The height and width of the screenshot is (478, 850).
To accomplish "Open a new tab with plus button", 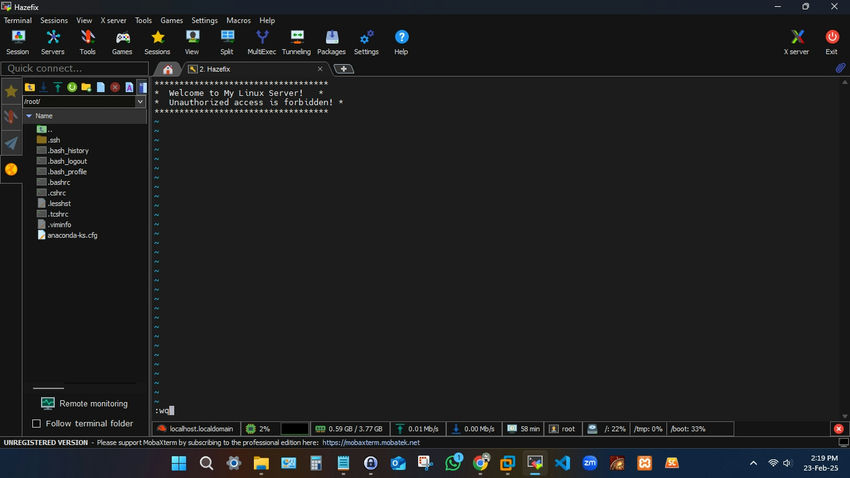I will click(344, 69).
